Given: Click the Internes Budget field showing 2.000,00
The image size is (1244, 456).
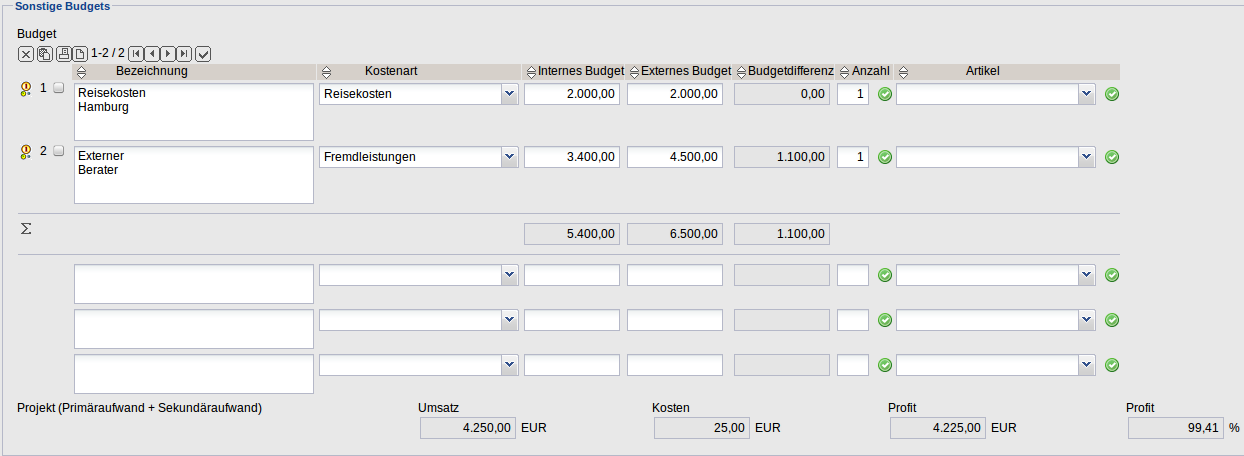Looking at the screenshot, I should click(x=572, y=94).
